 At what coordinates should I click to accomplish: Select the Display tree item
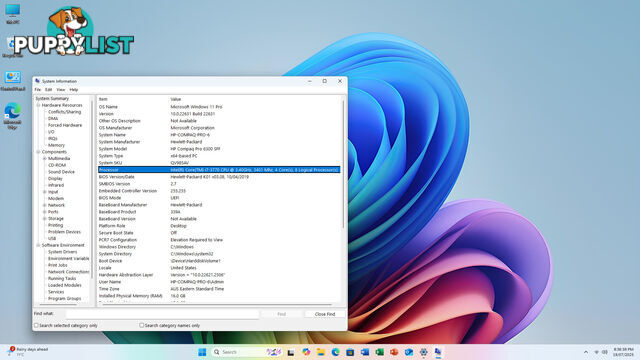pyautogui.click(x=55, y=178)
